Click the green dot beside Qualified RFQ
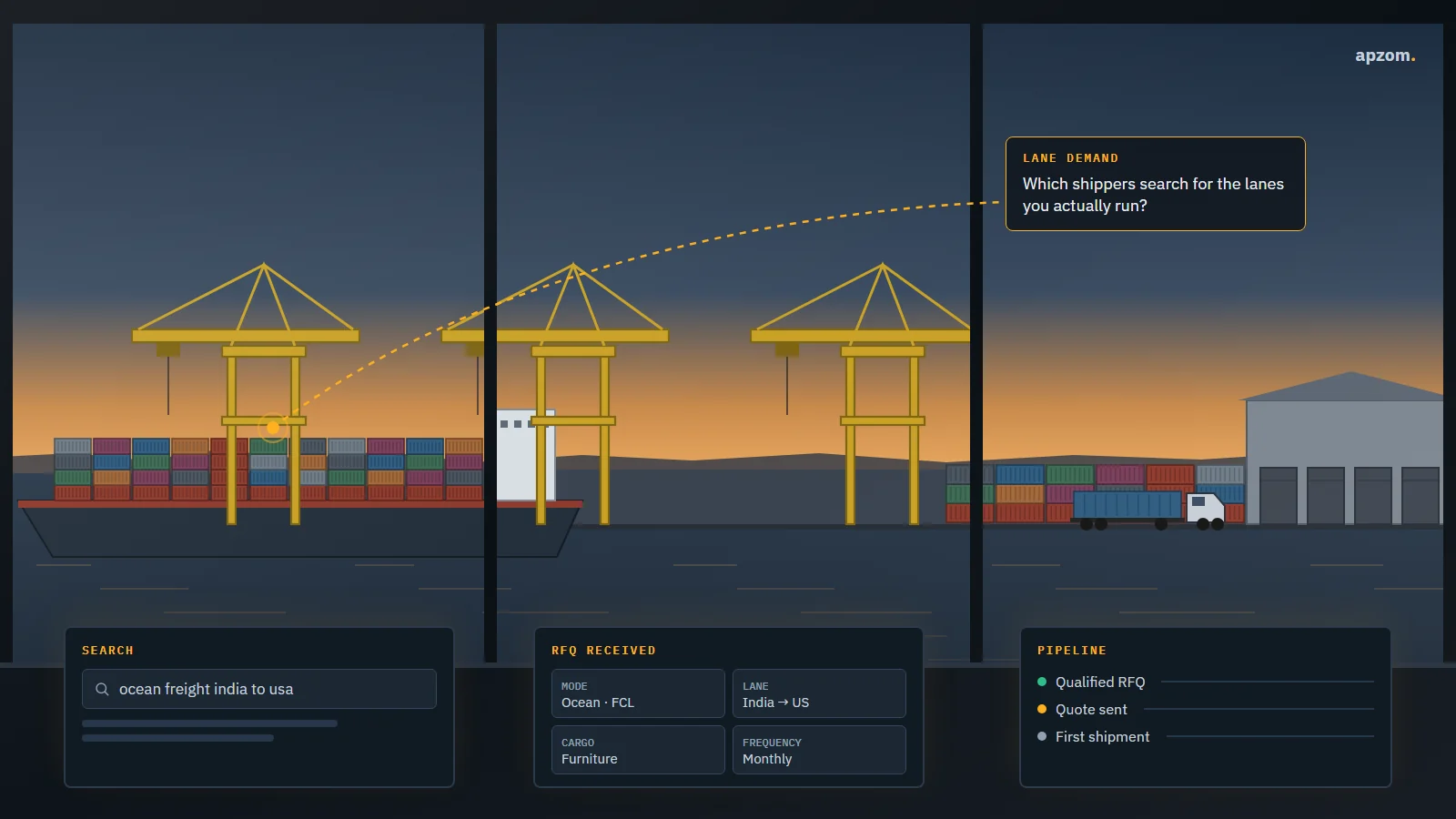Screen dimensions: 1456x819 pyautogui.click(x=1042, y=682)
